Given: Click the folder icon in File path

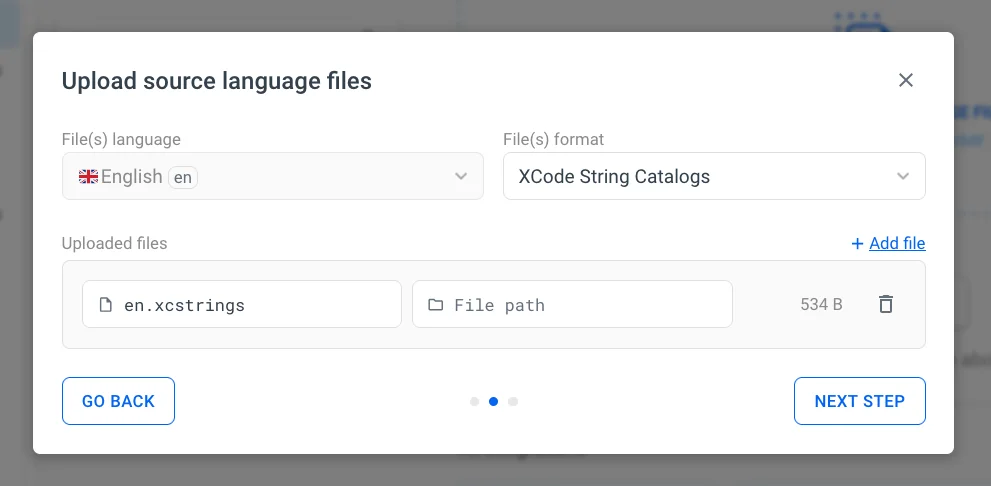Looking at the screenshot, I should click(x=435, y=305).
